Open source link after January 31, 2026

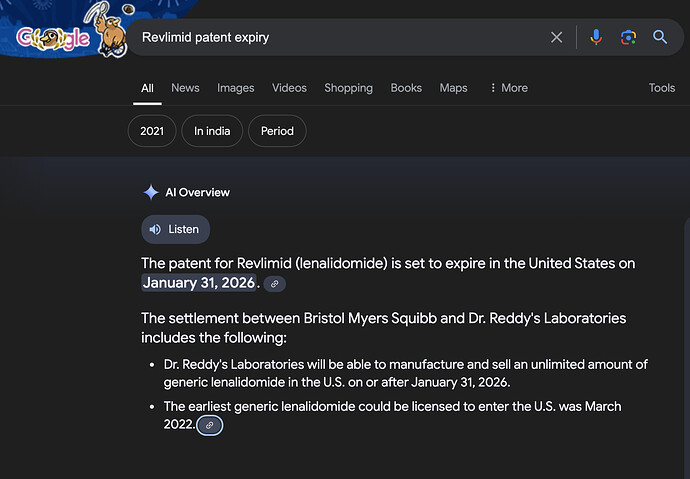[x=275, y=284]
